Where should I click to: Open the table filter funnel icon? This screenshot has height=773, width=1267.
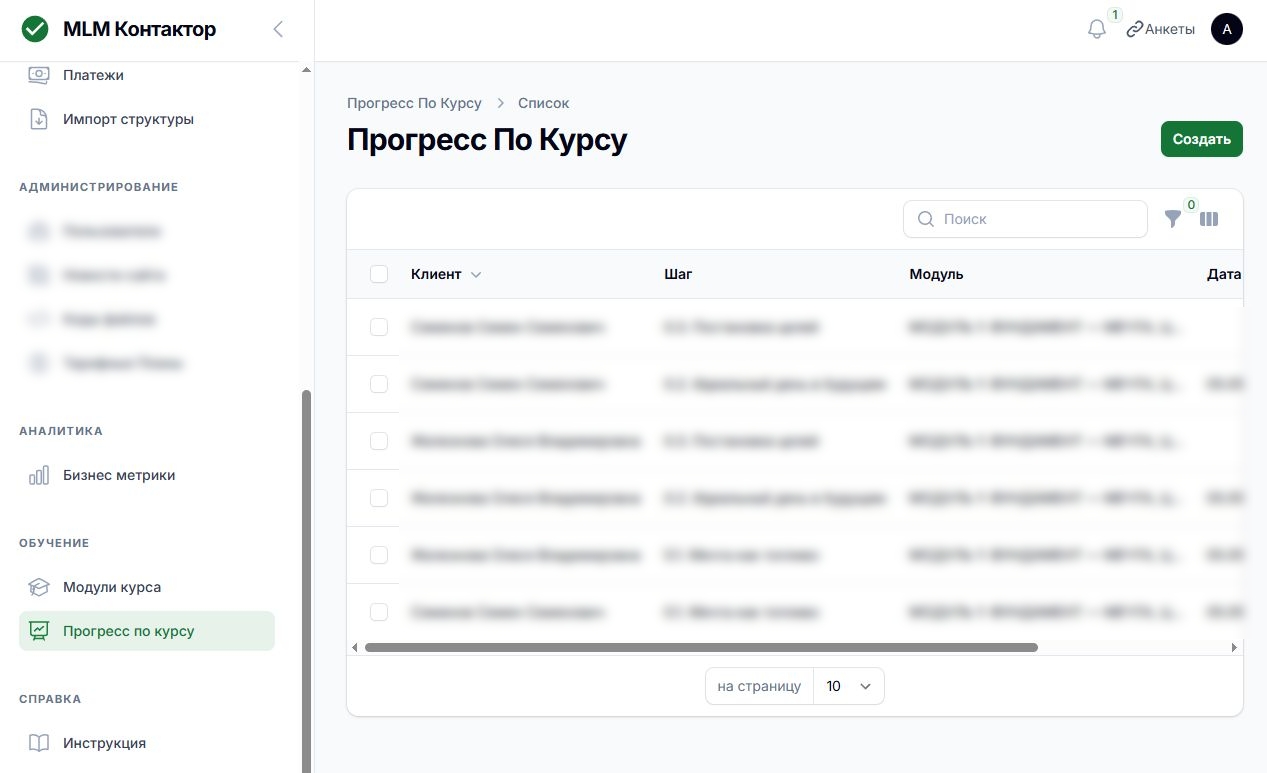pyautogui.click(x=1173, y=219)
